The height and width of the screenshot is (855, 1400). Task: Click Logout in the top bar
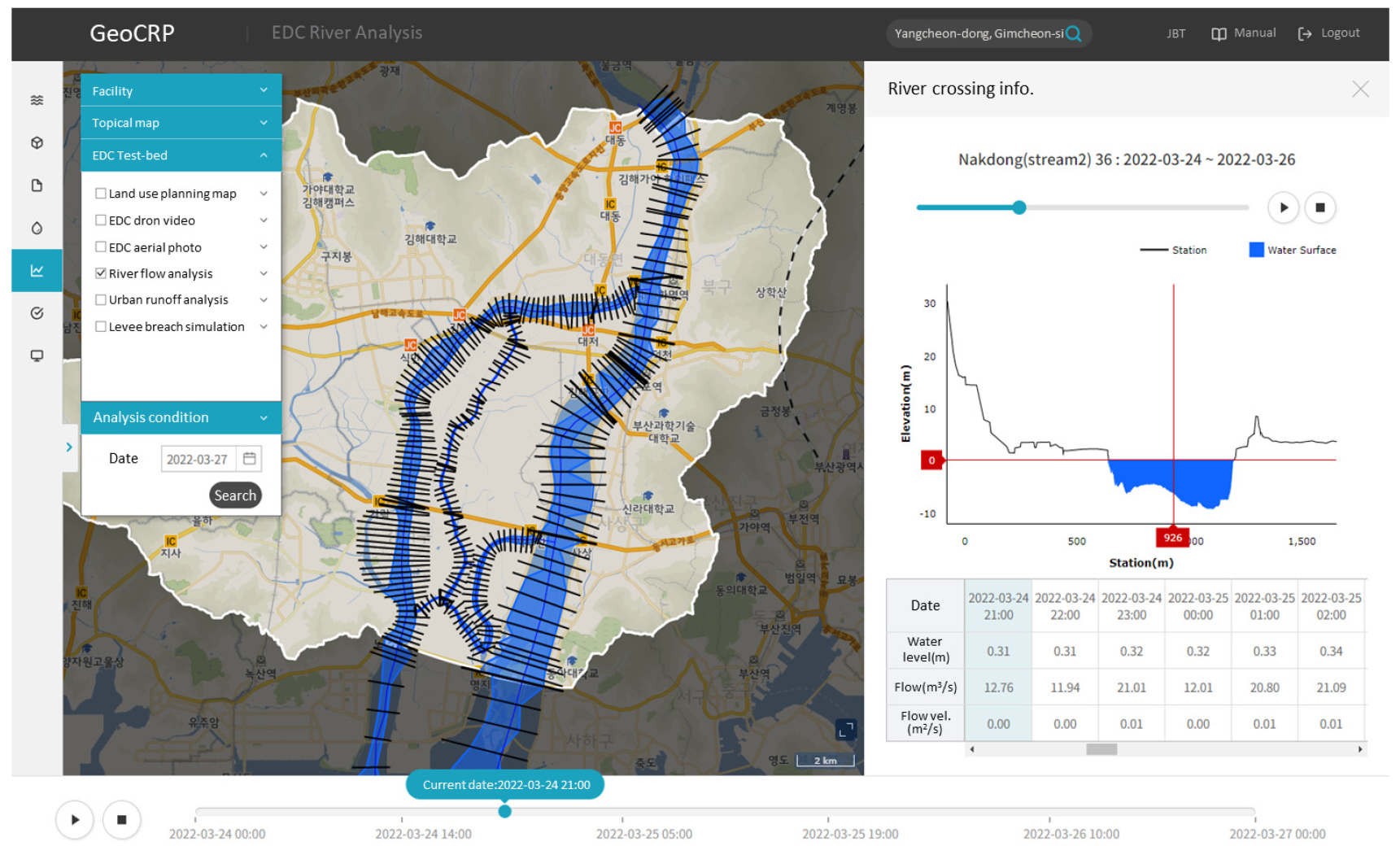point(1329,33)
